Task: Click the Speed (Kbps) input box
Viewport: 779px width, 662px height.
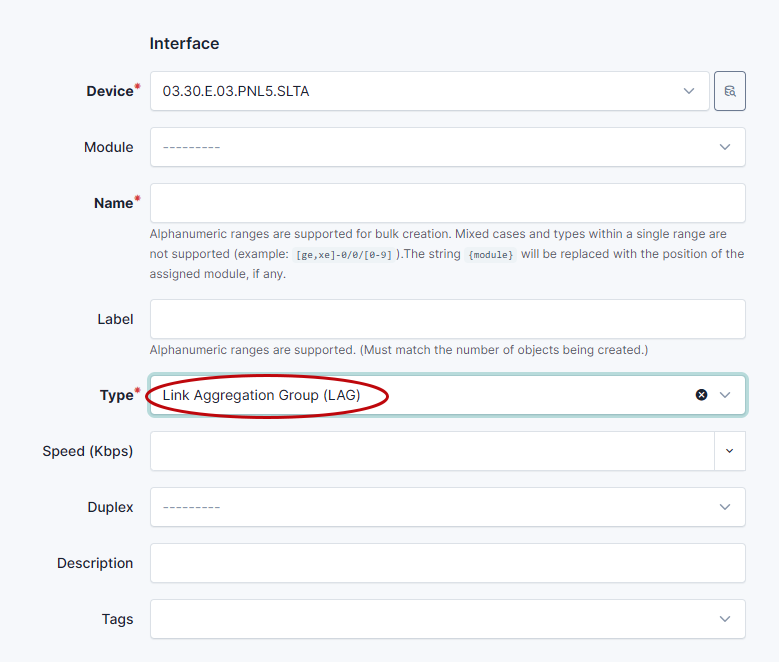Action: (432, 451)
